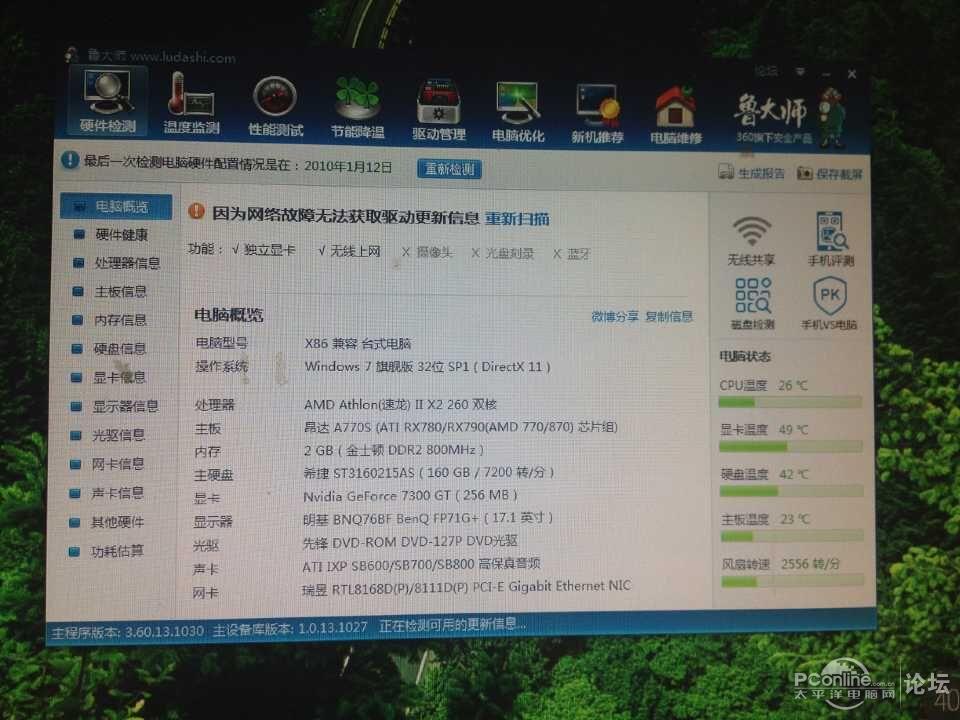Click the 主板温度 temperature bar
This screenshot has height=720, width=960.
pos(792,536)
